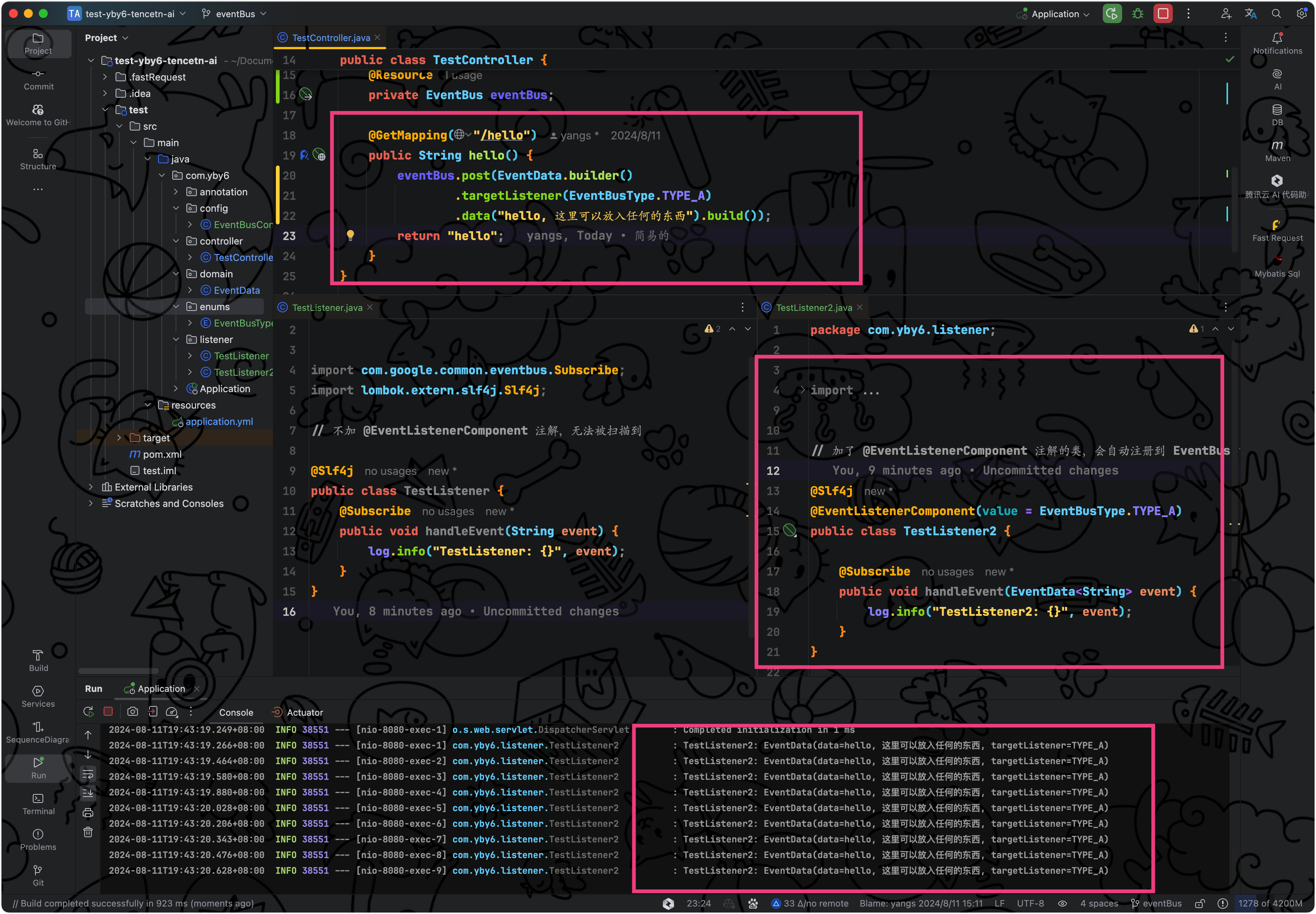This screenshot has width=1316, height=914.
Task: Select the Actuator tab in Run panel
Action: click(297, 712)
